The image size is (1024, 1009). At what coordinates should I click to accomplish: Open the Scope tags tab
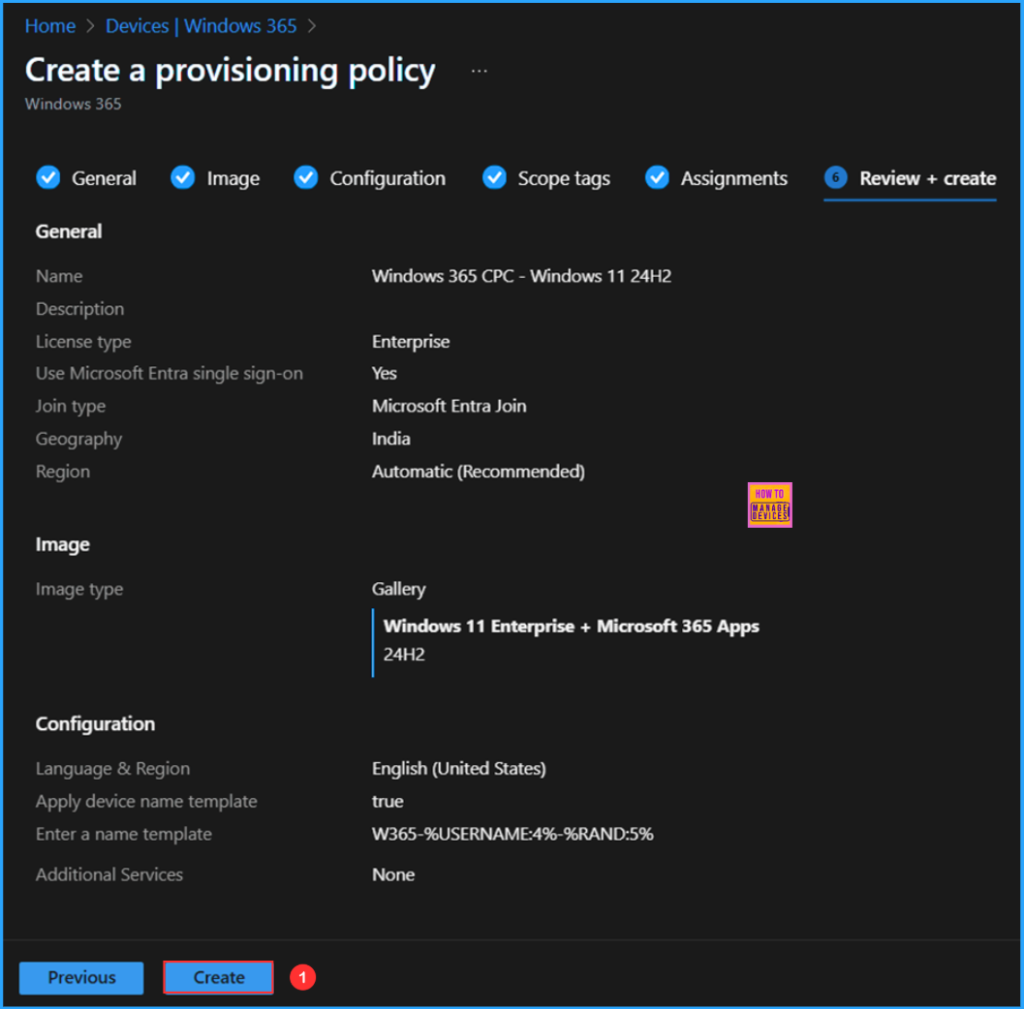[x=564, y=178]
